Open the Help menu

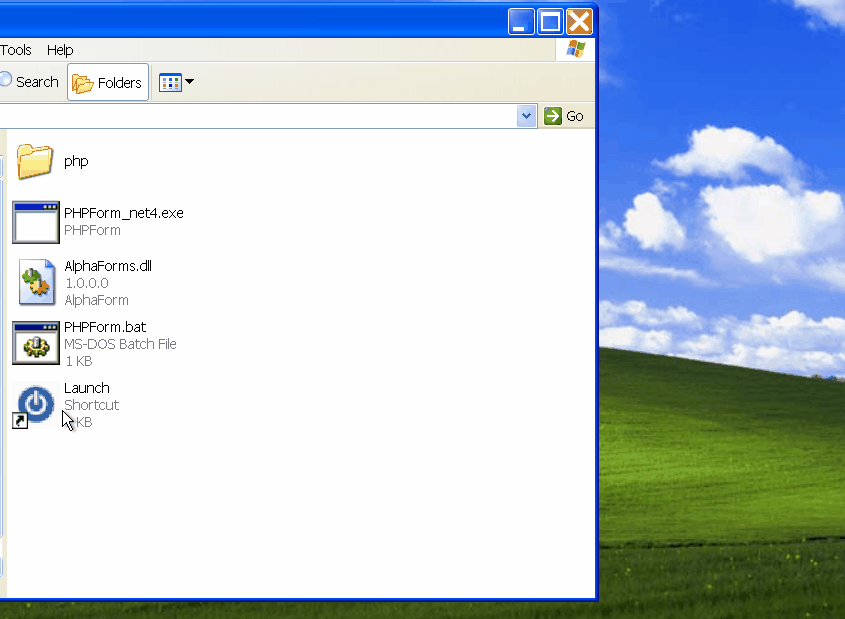click(x=60, y=50)
